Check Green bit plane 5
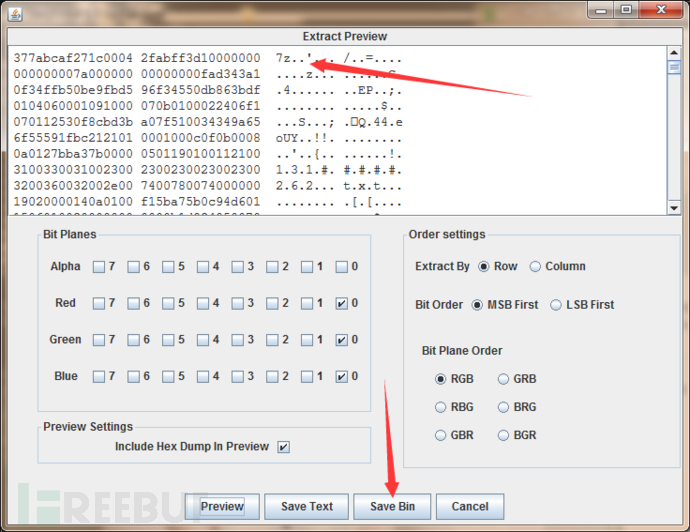This screenshot has height=532, width=690. pos(168,340)
